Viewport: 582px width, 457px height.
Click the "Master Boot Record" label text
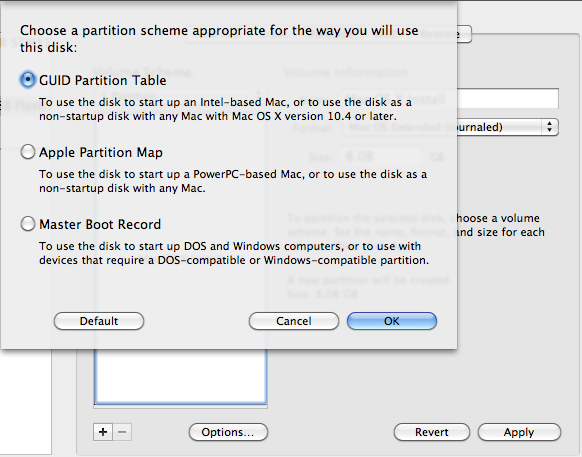pyautogui.click(x=100, y=224)
